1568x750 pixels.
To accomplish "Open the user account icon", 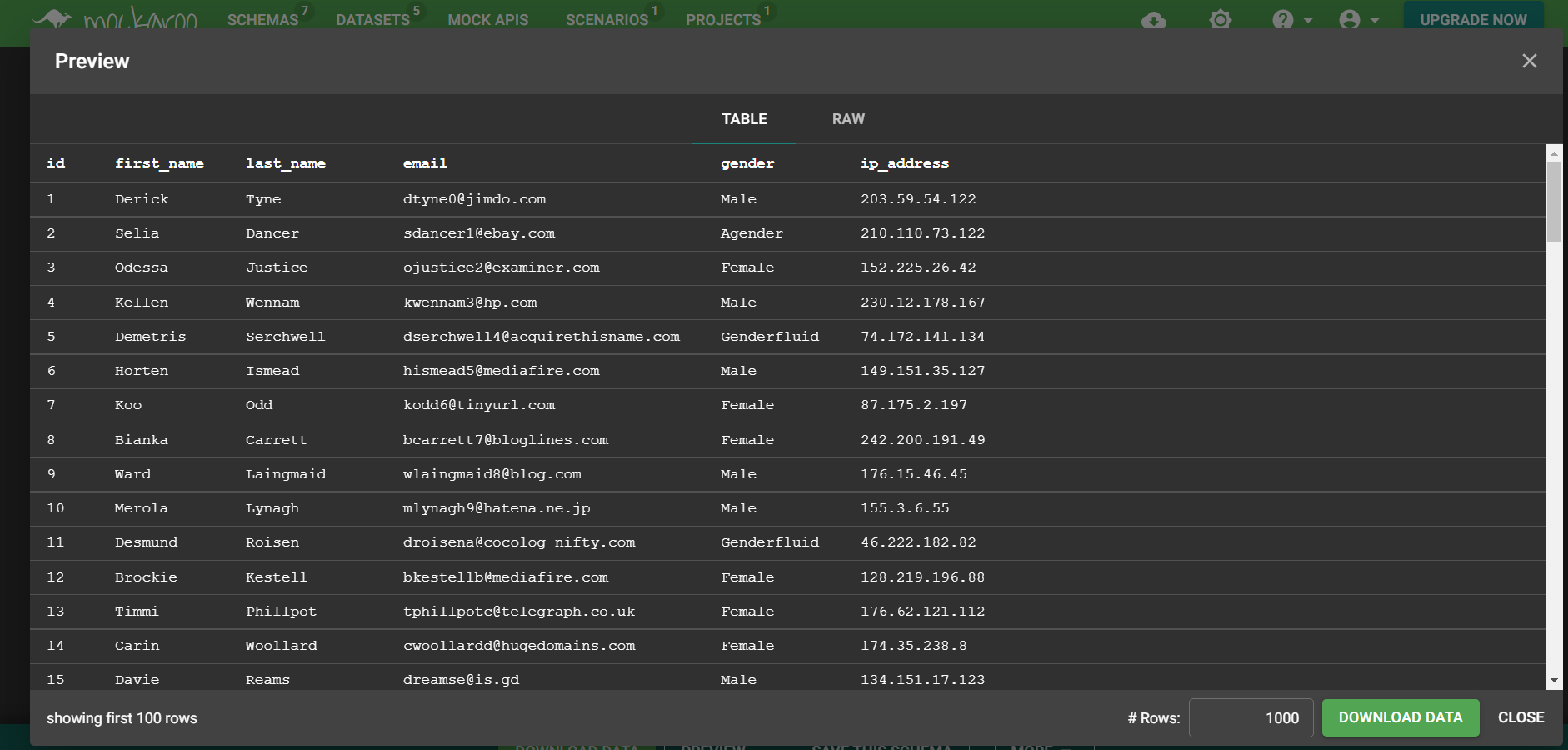I will (1349, 19).
